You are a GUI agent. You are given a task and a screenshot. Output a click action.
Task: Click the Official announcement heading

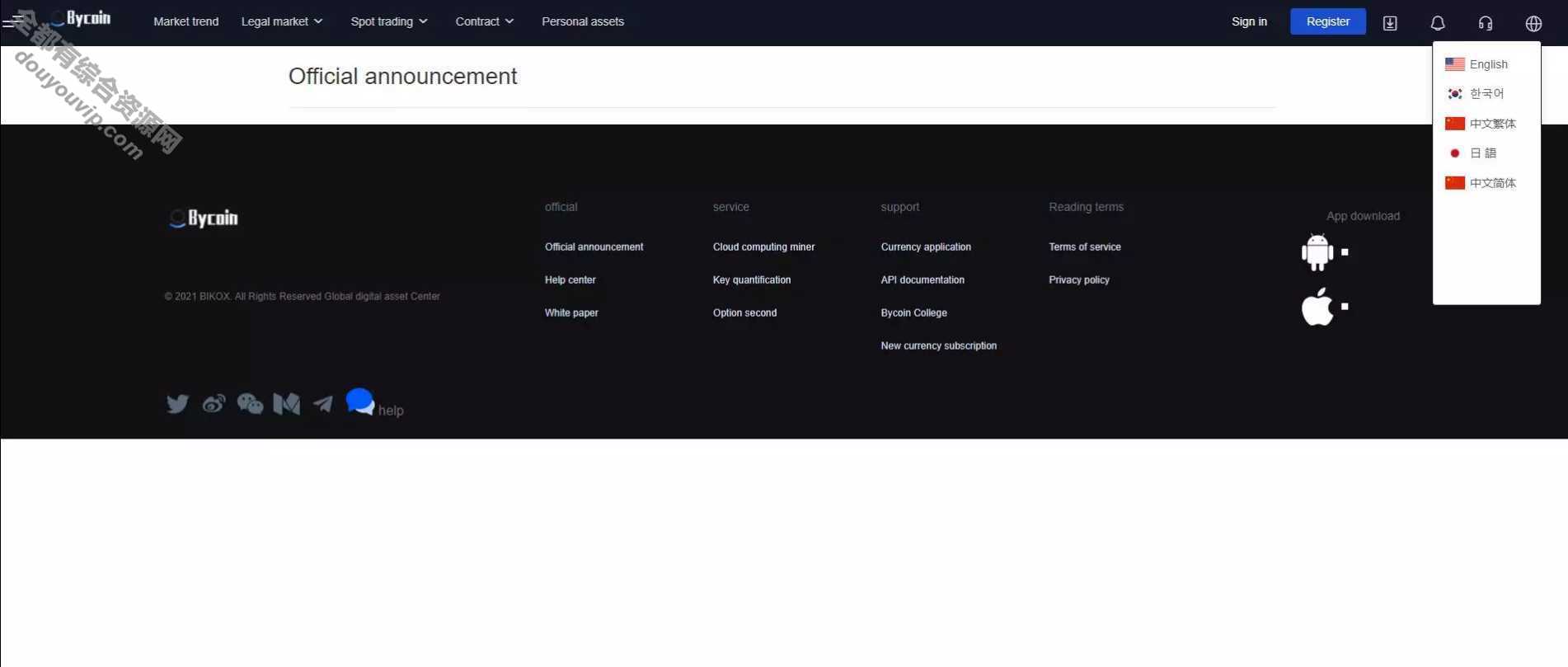[x=402, y=76]
